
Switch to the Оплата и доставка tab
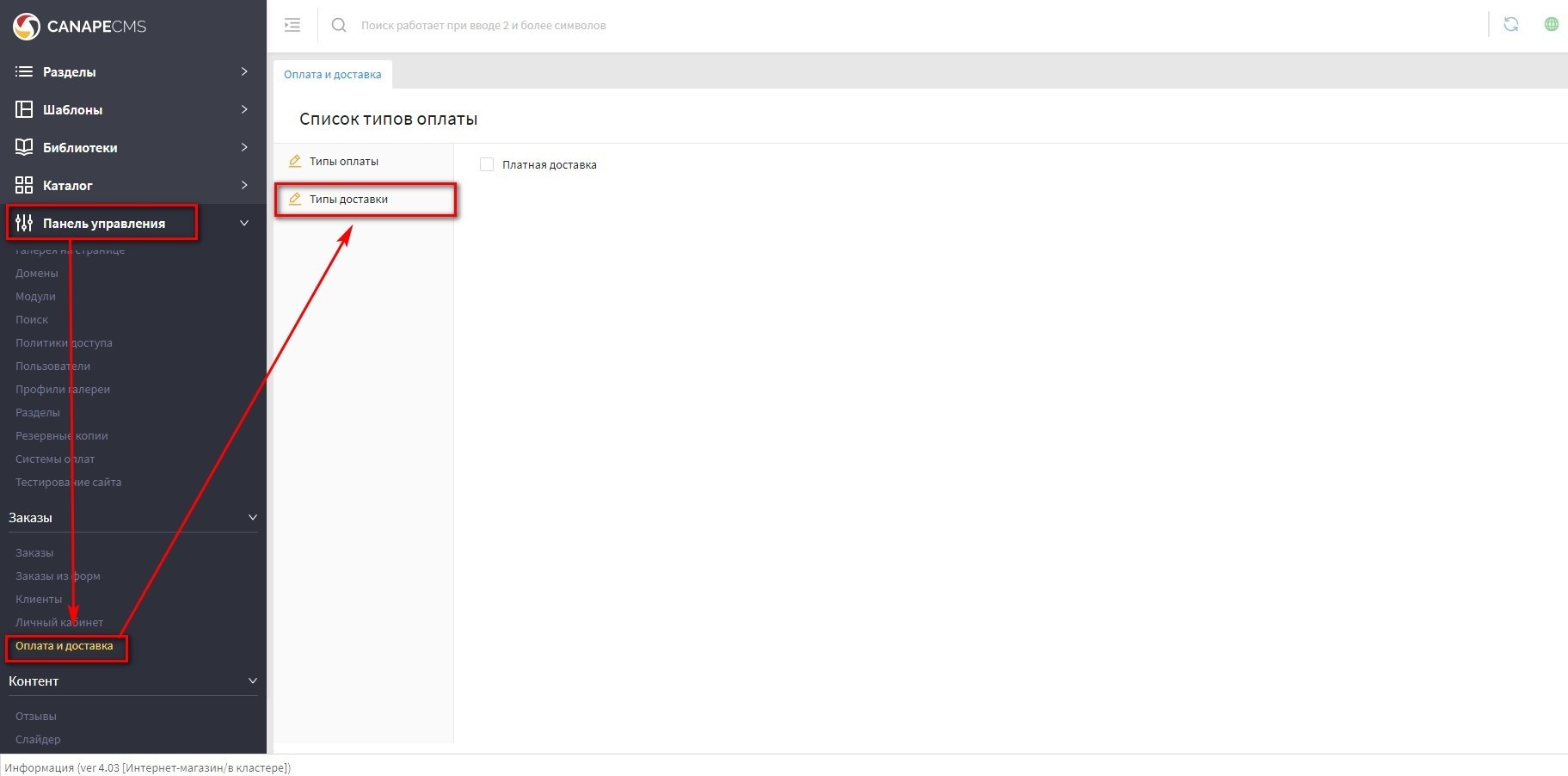click(x=333, y=75)
